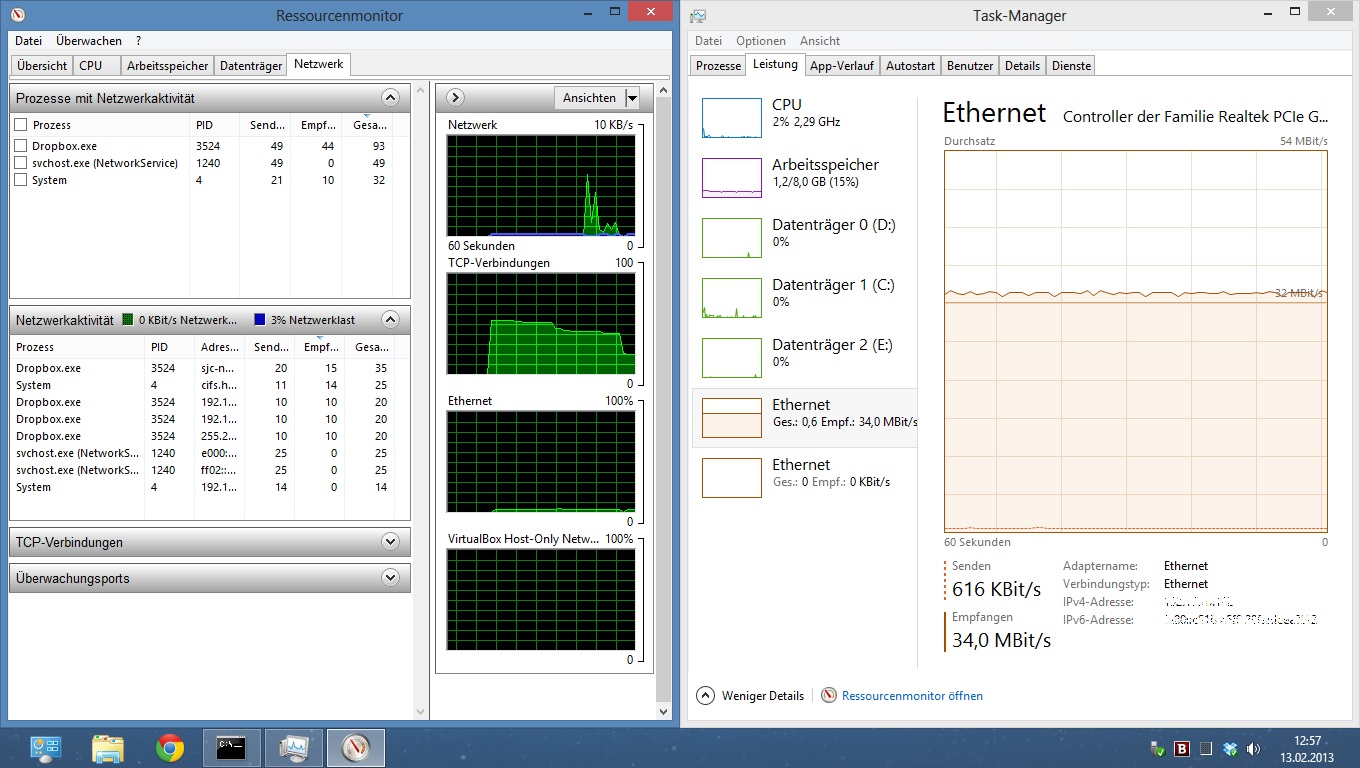The width and height of the screenshot is (1360, 768).
Task: Select the Ethernet entry receiving 34,0 MBit/s
Action: (804, 418)
